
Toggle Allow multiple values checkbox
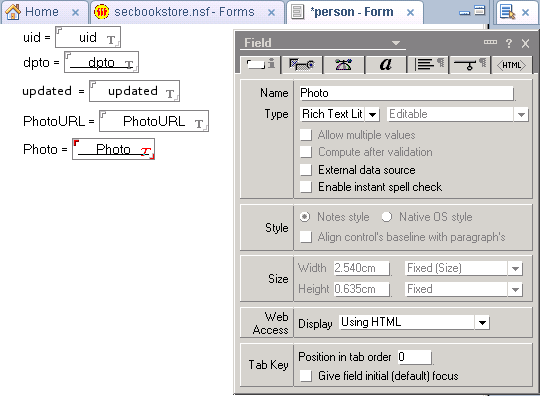pyautogui.click(x=306, y=135)
